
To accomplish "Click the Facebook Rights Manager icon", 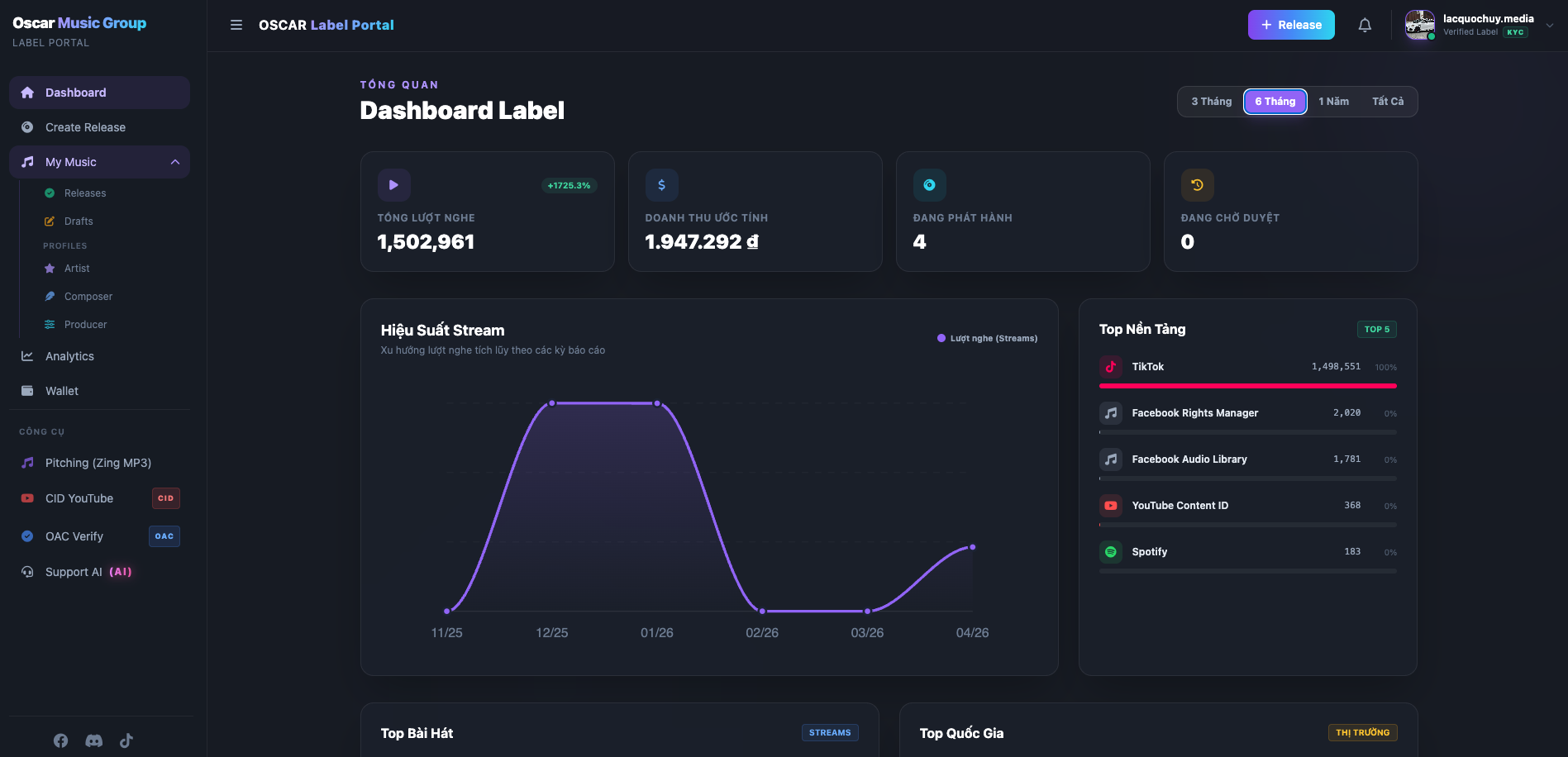I will coord(1111,413).
